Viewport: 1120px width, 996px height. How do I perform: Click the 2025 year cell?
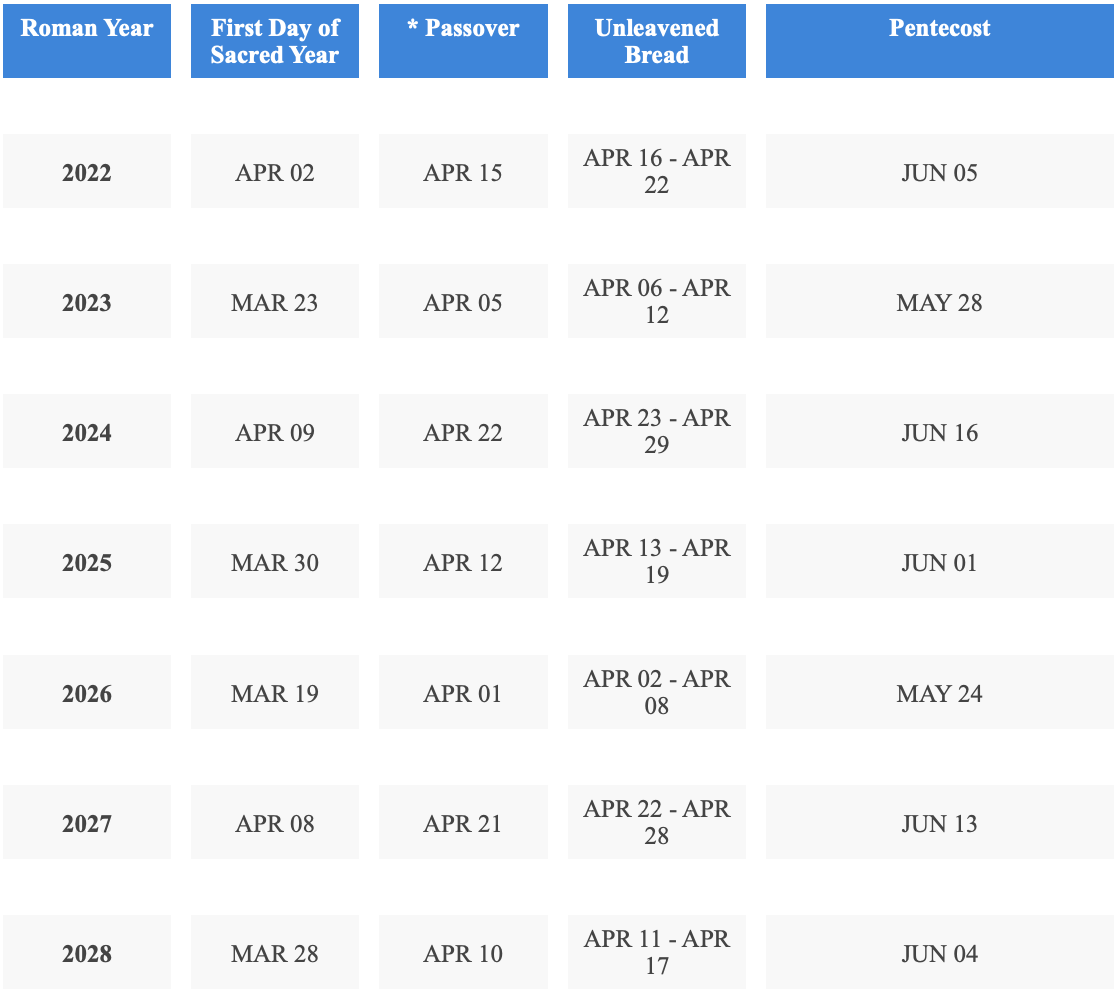(87, 562)
